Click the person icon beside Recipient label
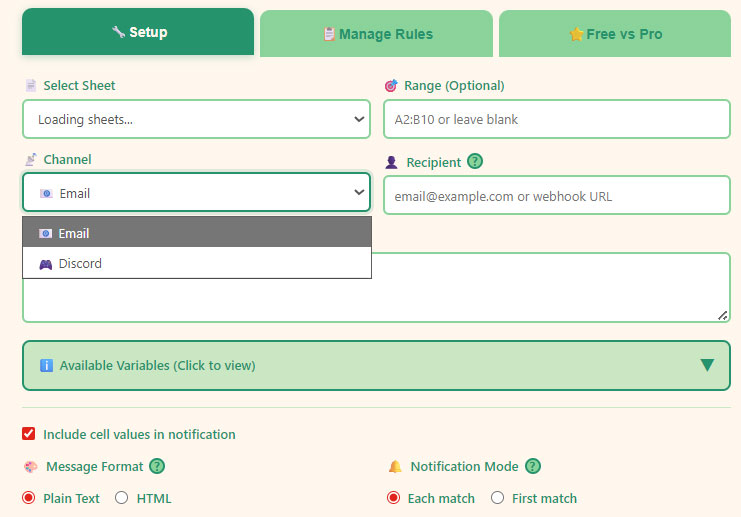Image resolution: width=741 pixels, height=517 pixels. click(391, 162)
